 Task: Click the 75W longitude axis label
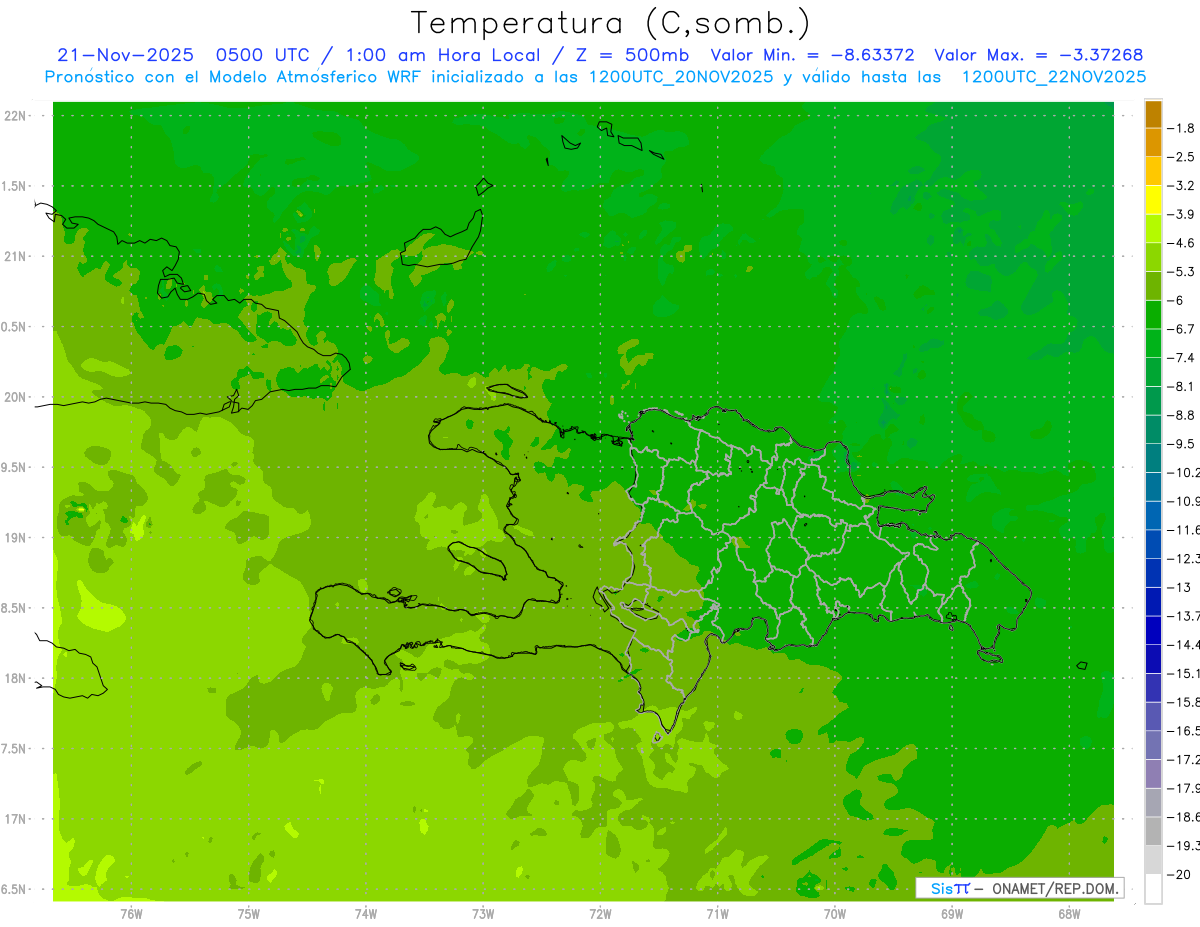(249, 913)
